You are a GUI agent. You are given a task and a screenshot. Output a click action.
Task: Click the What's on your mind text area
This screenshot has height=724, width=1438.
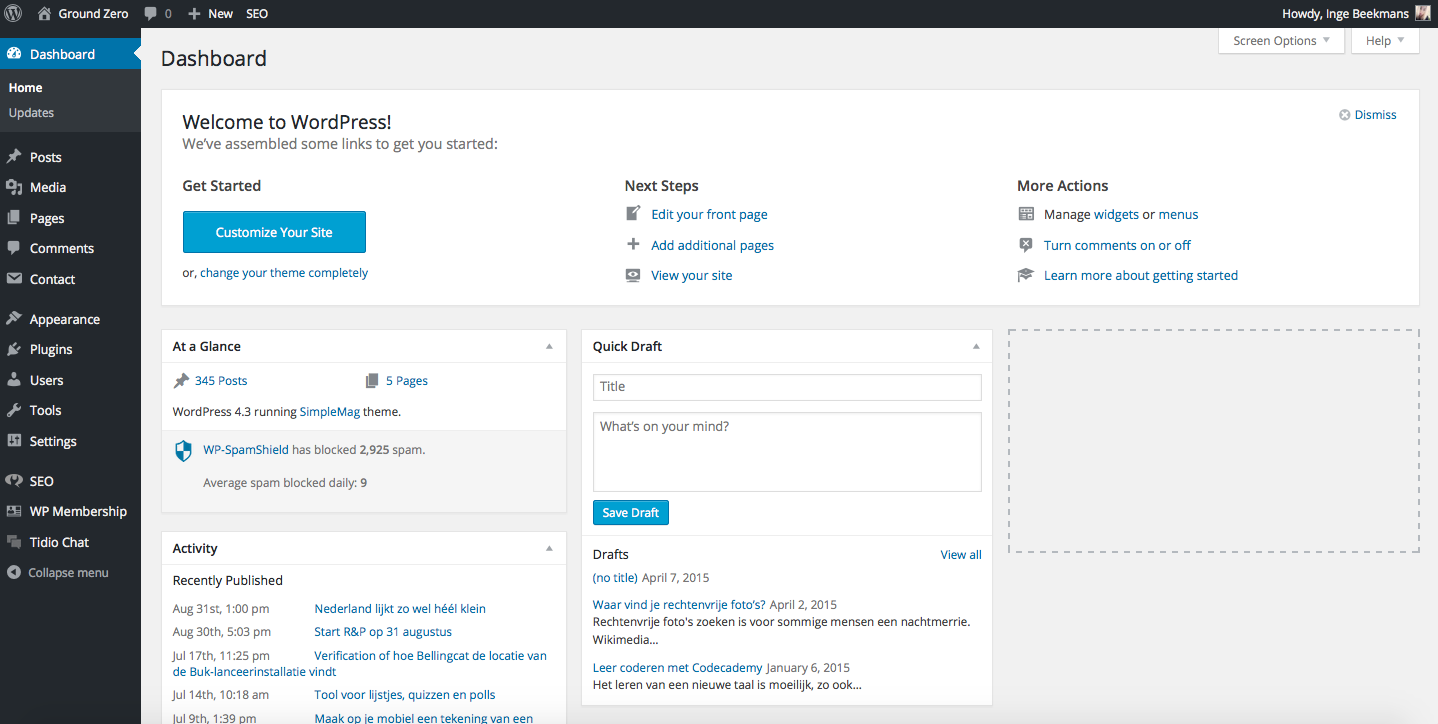[x=787, y=452]
